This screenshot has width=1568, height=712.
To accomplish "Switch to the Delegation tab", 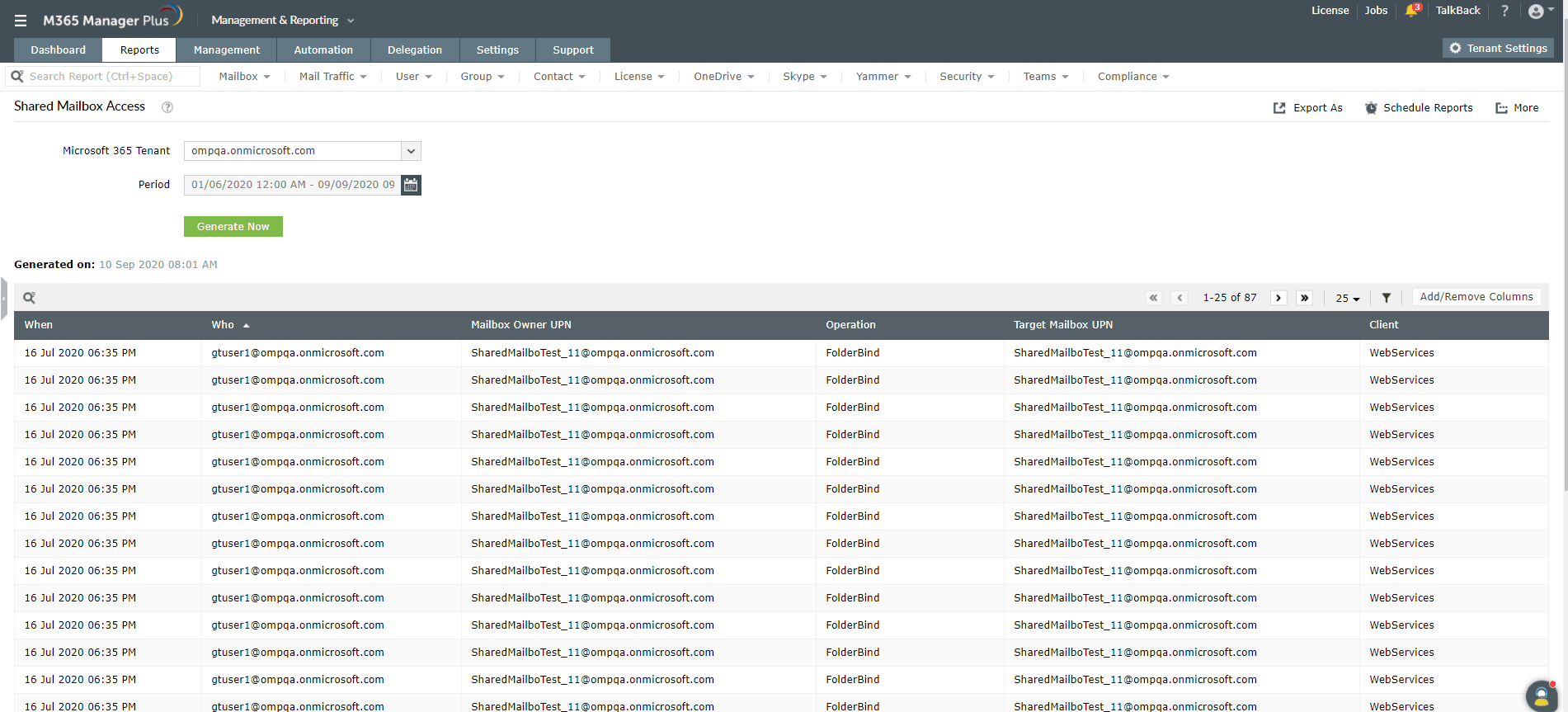I will [415, 50].
